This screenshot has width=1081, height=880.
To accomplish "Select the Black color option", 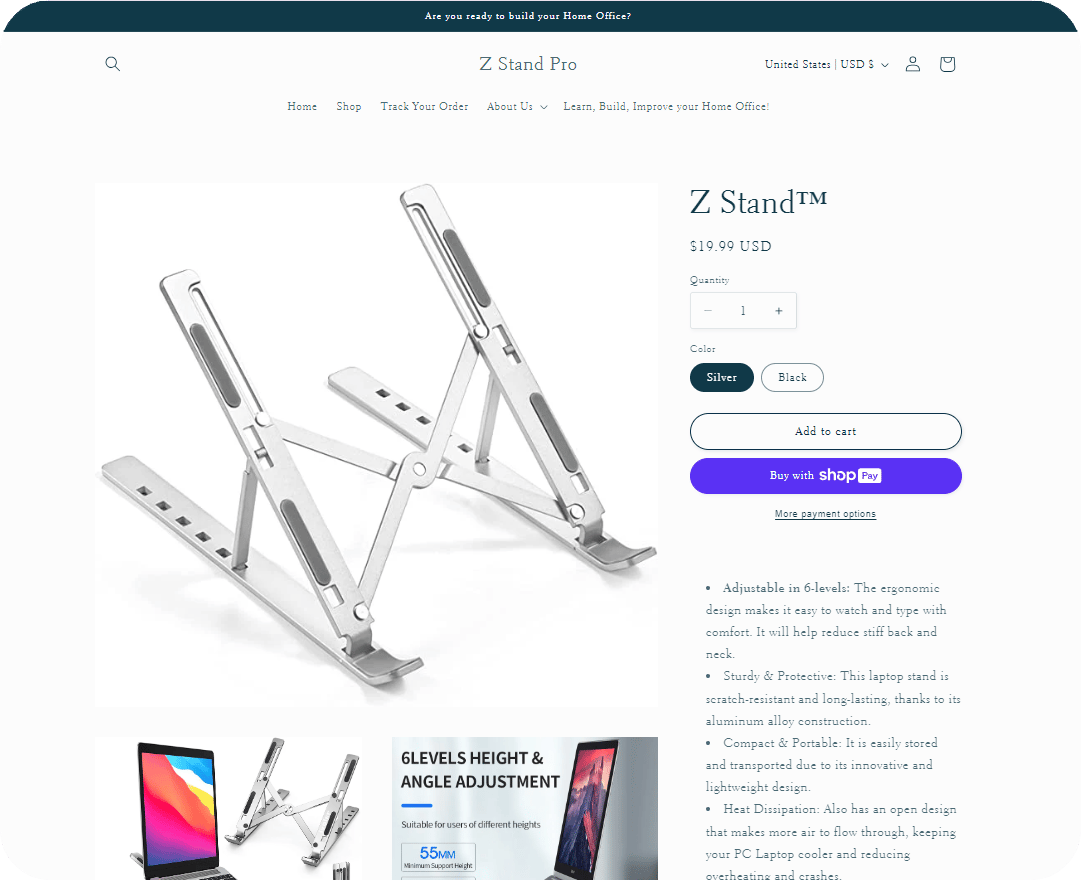I will pyautogui.click(x=792, y=377).
